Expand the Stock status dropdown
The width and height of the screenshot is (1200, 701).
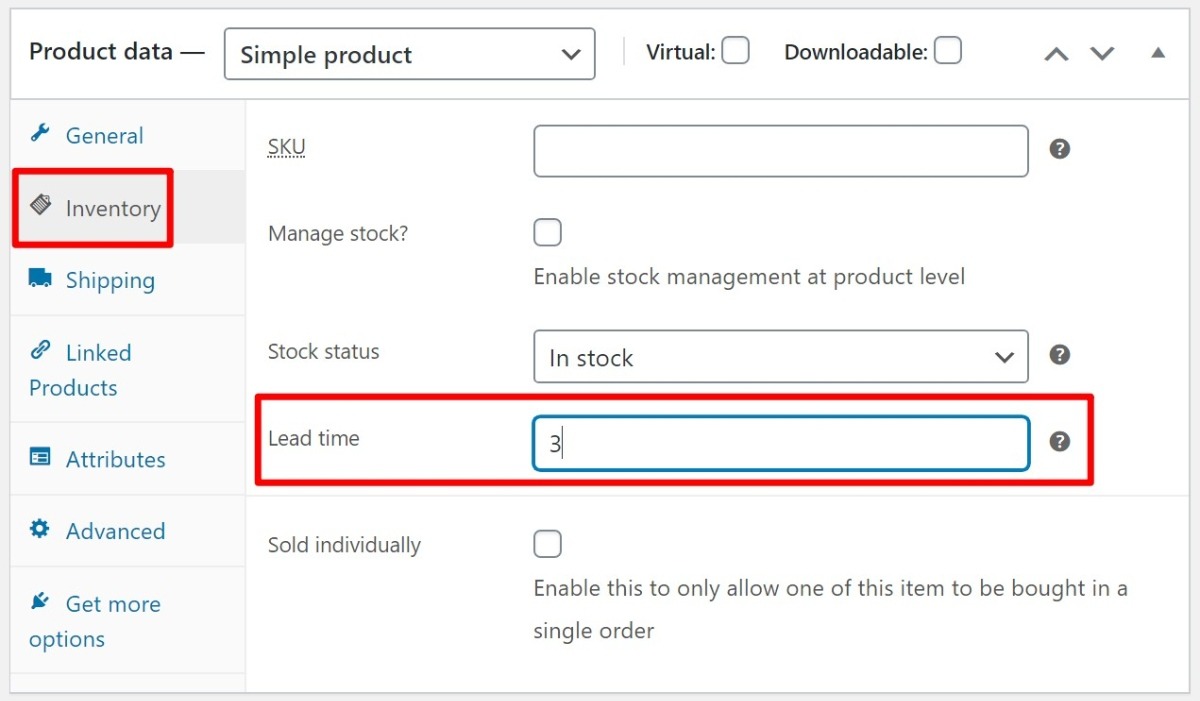click(780, 357)
